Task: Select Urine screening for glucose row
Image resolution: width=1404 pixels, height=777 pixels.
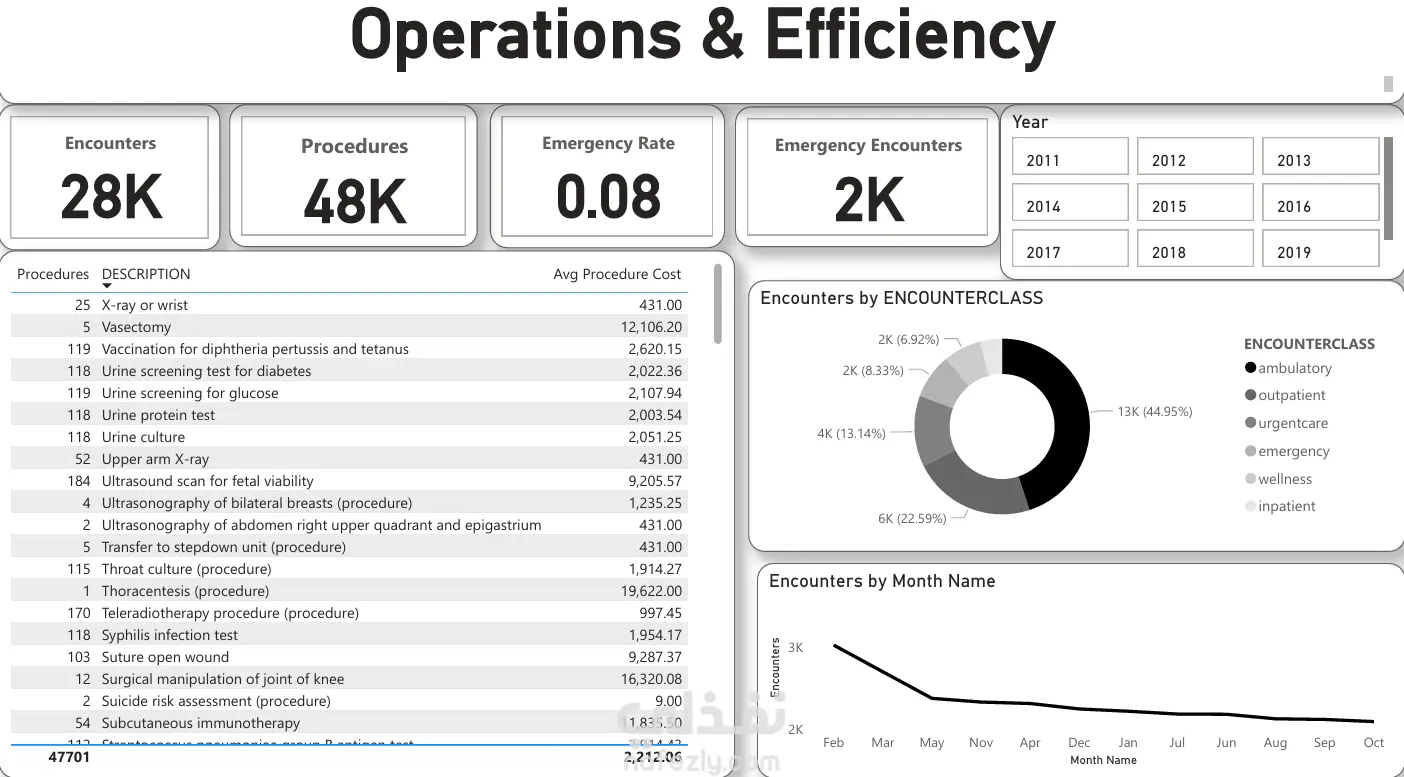Action: [x=349, y=393]
